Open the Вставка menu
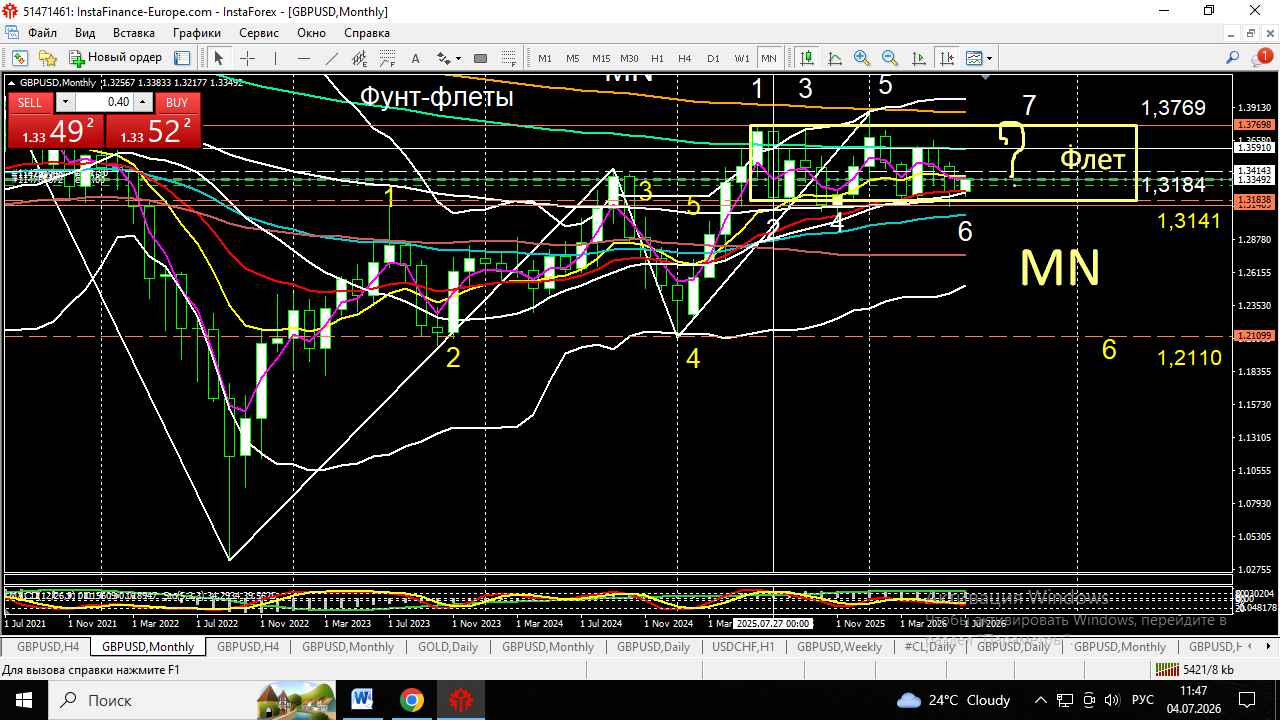Screen dimensions: 1280x720 coord(134,33)
